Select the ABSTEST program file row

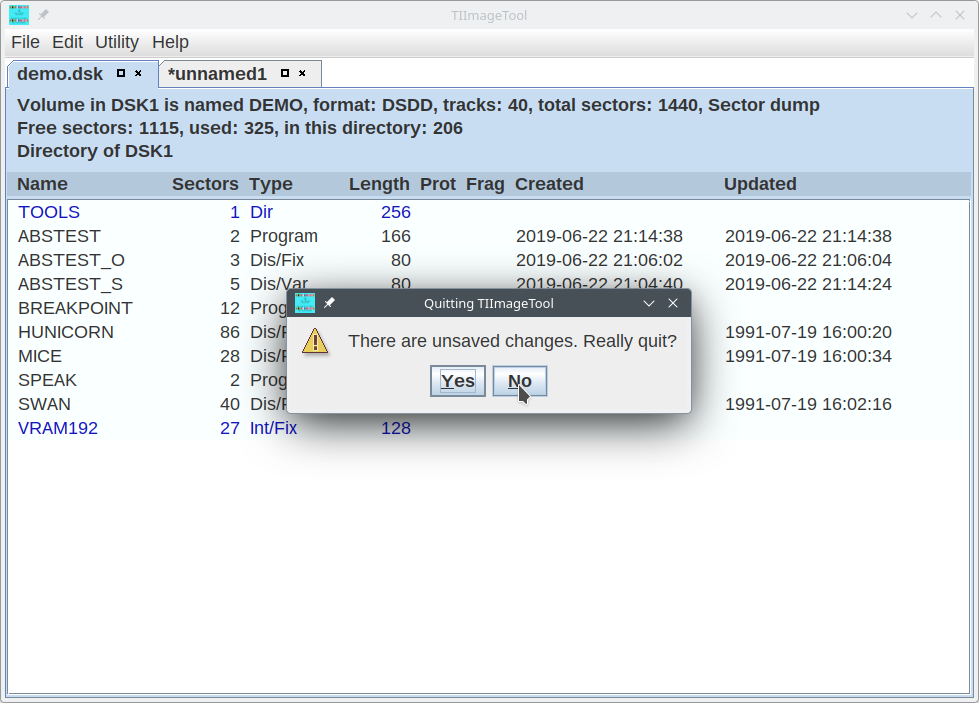(x=59, y=236)
